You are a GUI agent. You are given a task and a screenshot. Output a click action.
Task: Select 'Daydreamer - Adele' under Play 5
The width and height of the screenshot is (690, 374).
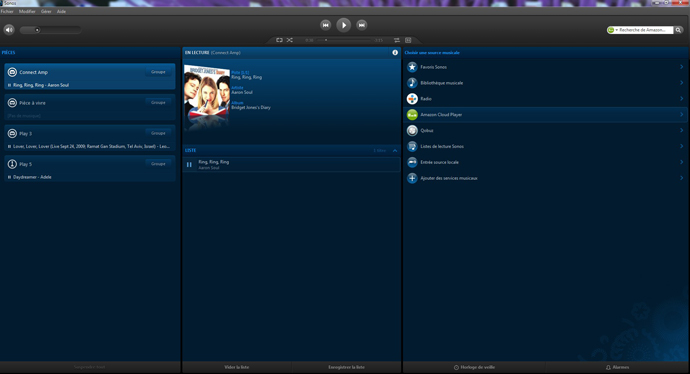[x=32, y=177]
